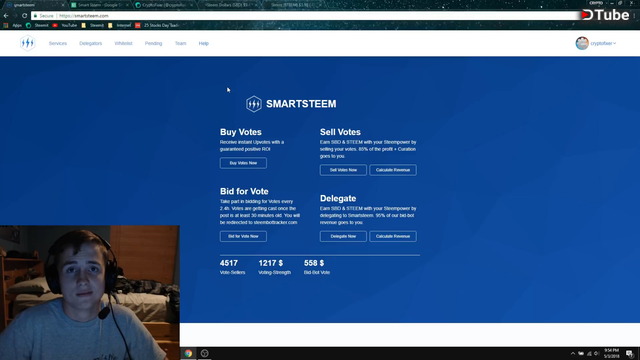Open the Delegators page
The height and width of the screenshot is (360, 640).
coord(91,43)
